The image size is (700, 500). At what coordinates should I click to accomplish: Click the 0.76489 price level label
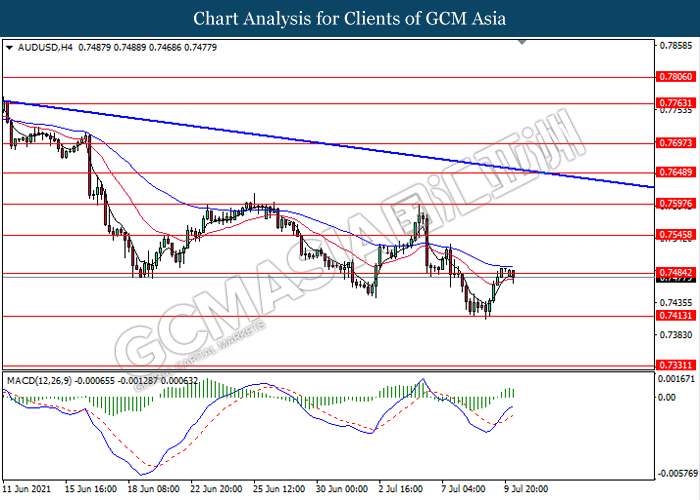click(x=676, y=172)
